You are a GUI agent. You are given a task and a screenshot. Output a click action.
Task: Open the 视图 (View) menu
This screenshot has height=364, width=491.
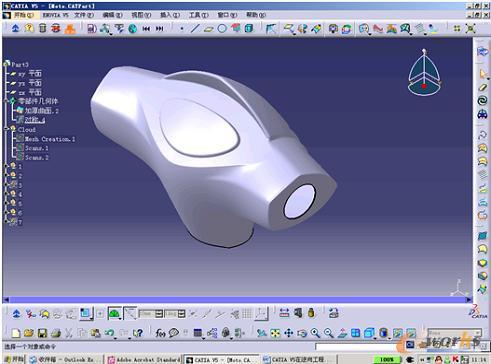[141, 15]
